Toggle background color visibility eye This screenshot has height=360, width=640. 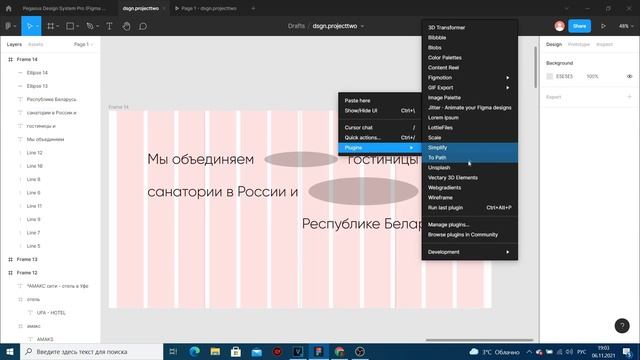click(629, 76)
